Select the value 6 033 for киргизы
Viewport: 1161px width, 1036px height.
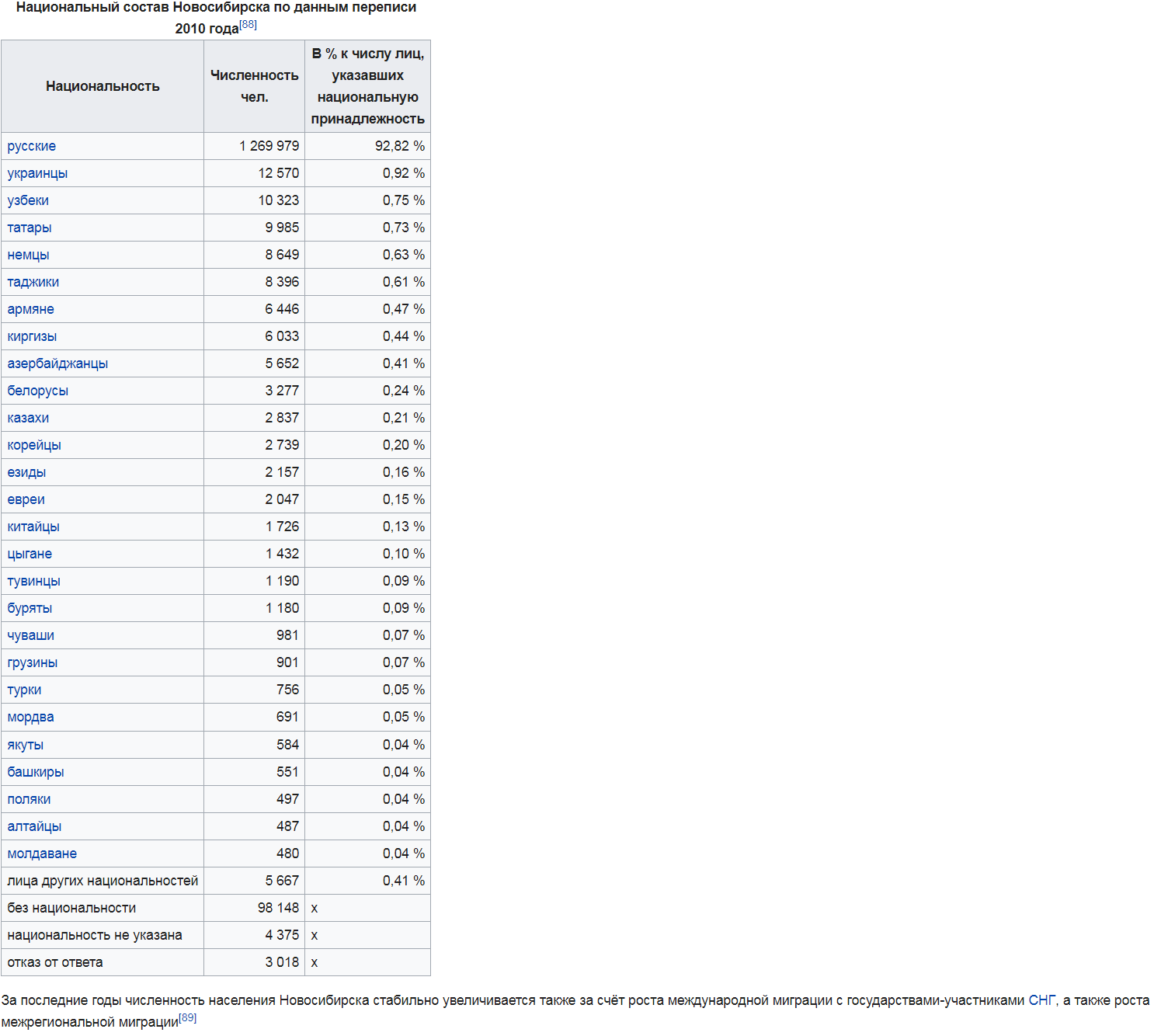[282, 336]
